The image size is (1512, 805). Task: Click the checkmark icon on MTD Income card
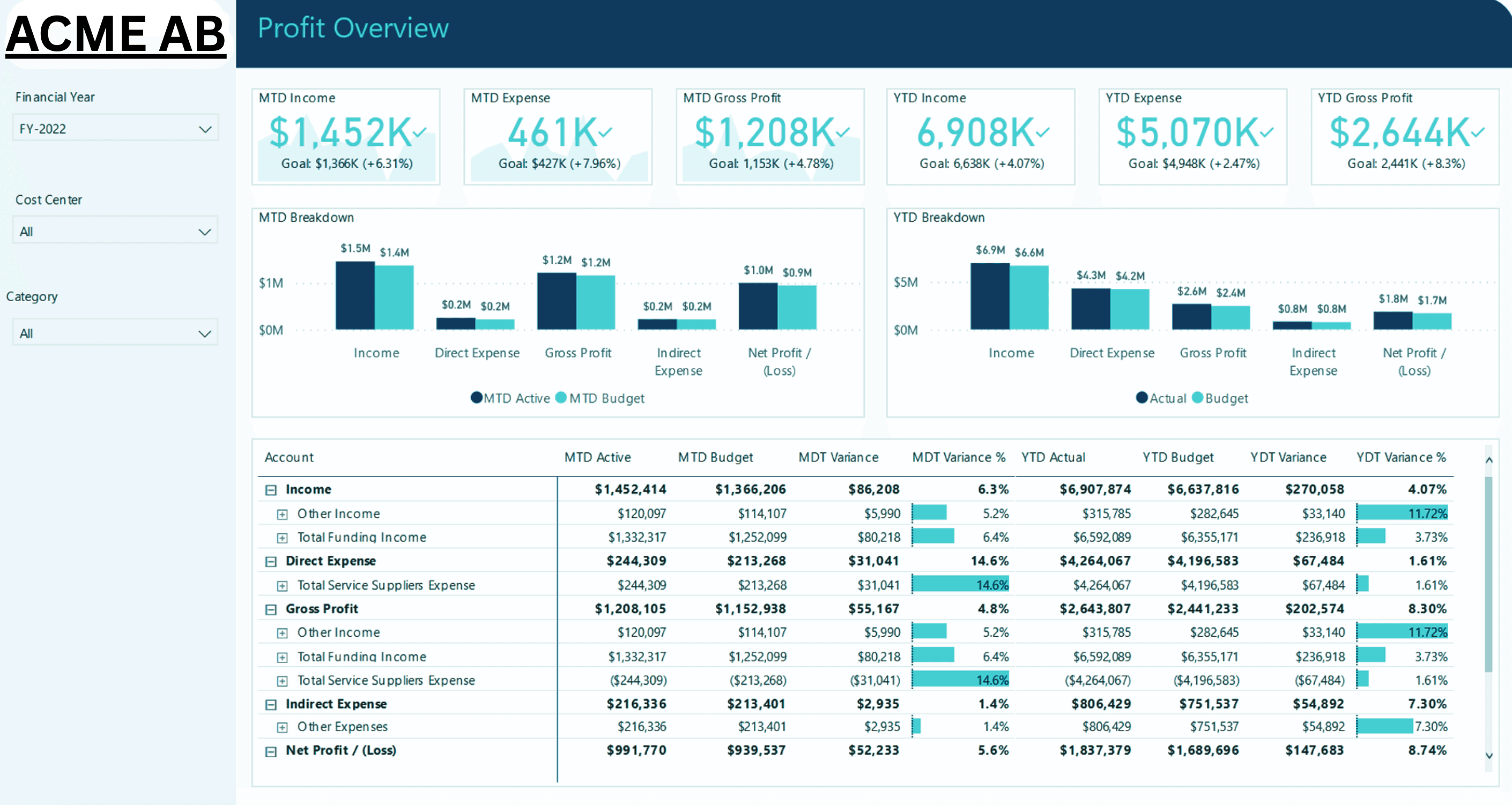419,134
